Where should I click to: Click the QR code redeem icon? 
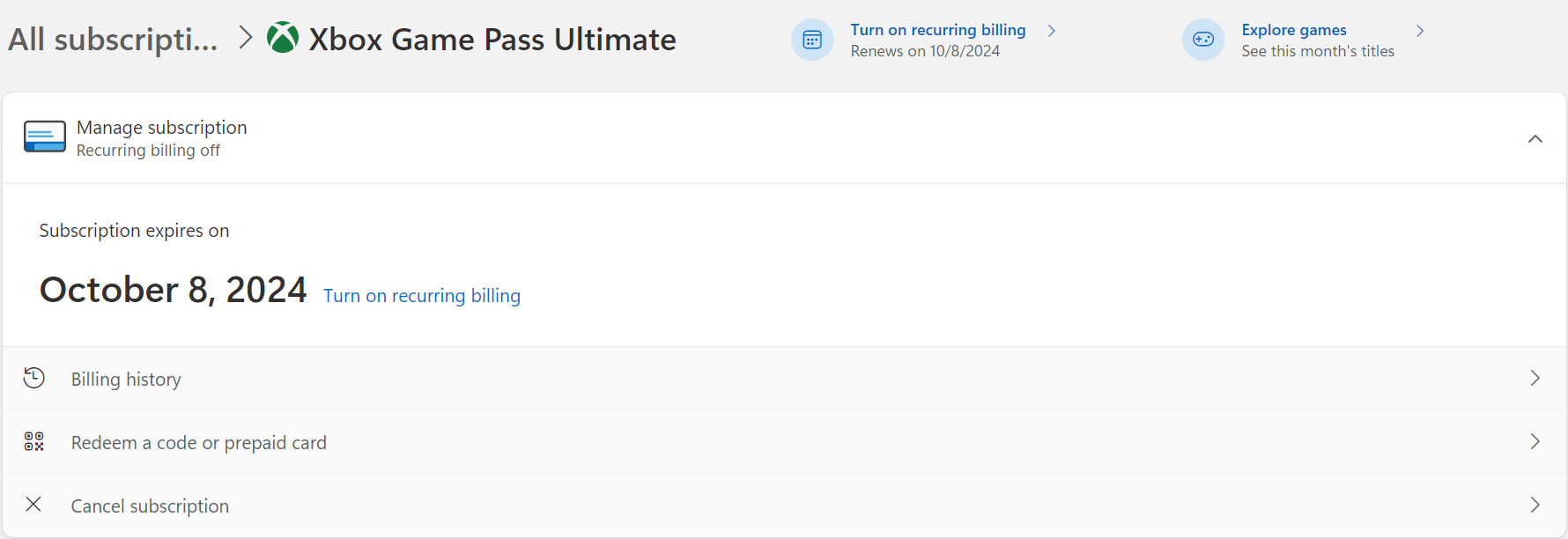(x=34, y=441)
